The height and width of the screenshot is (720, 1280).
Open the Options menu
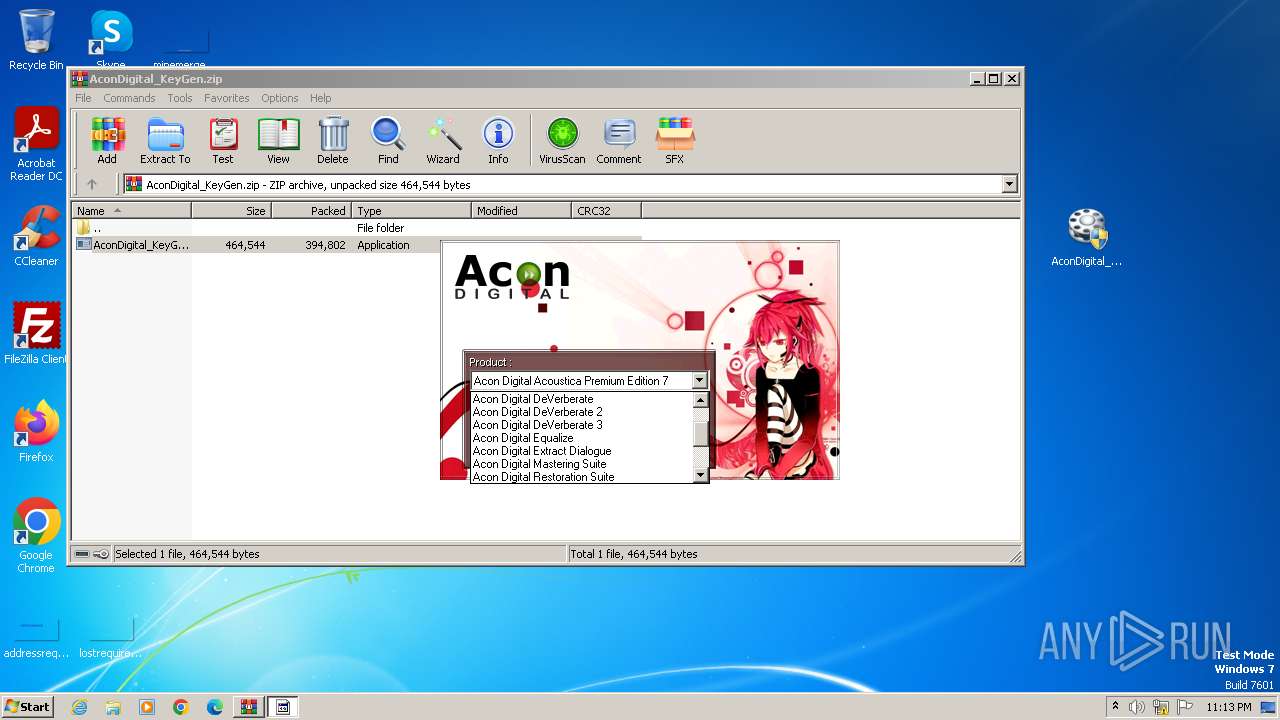(280, 98)
